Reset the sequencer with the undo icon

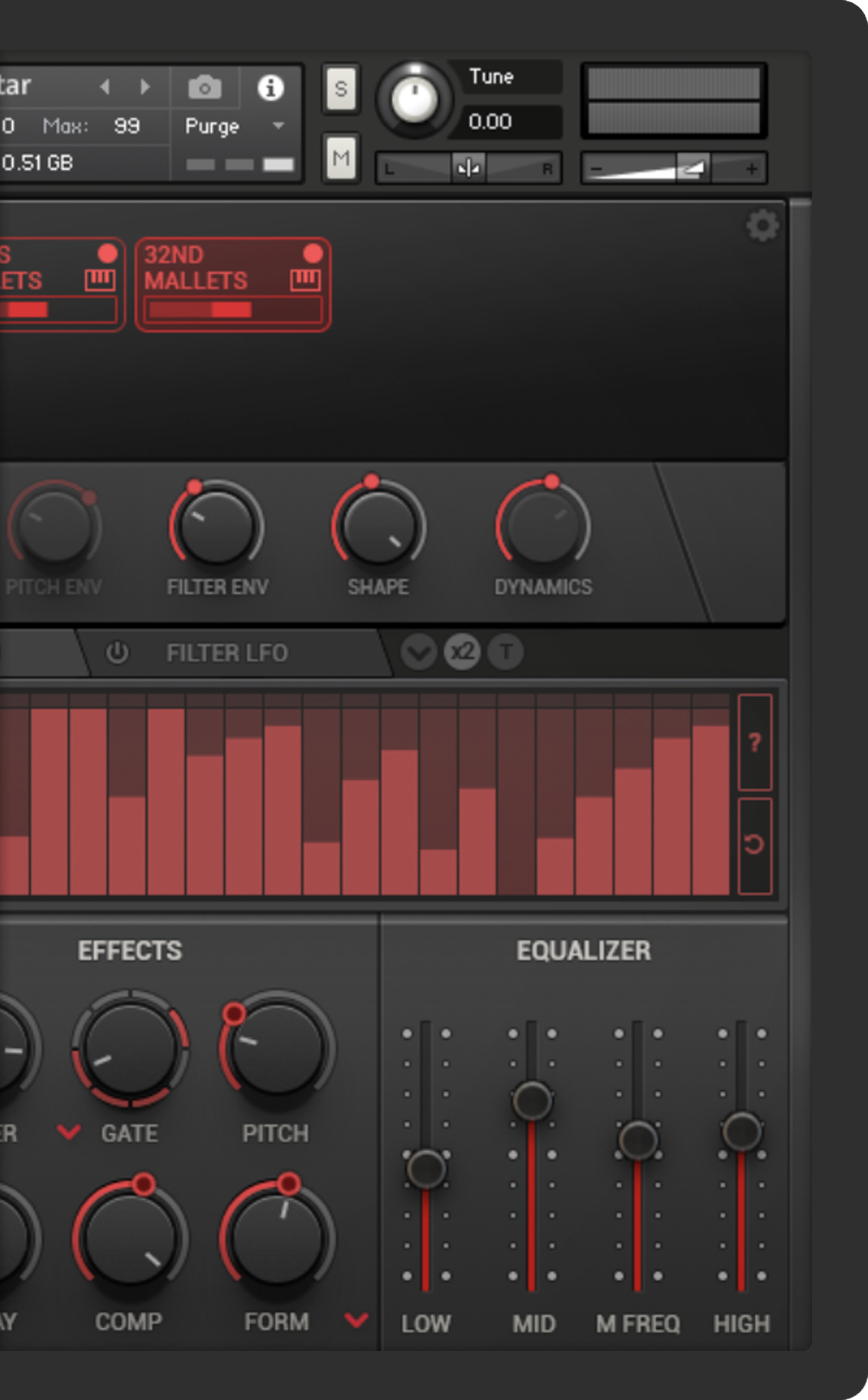[x=754, y=845]
